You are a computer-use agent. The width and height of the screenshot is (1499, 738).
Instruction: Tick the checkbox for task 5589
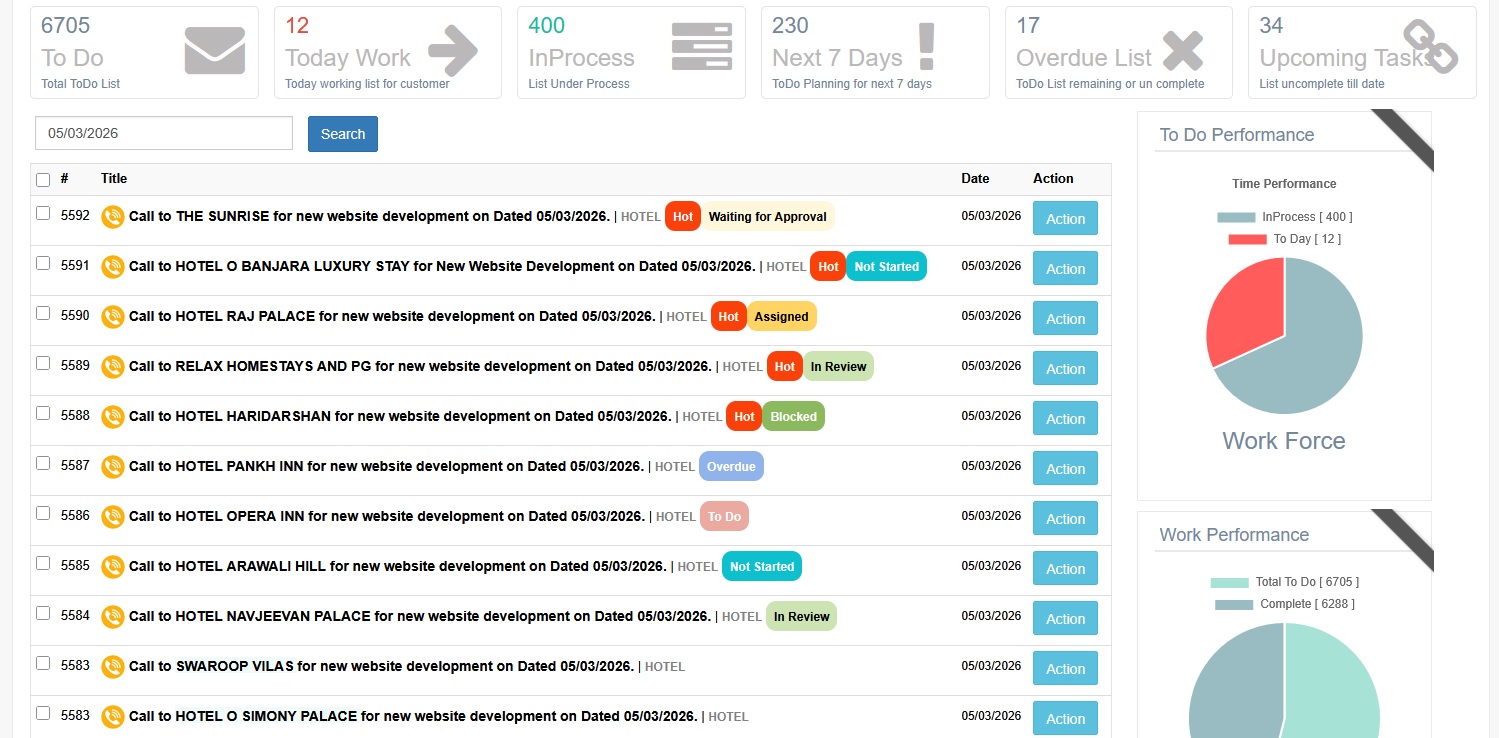(43, 363)
